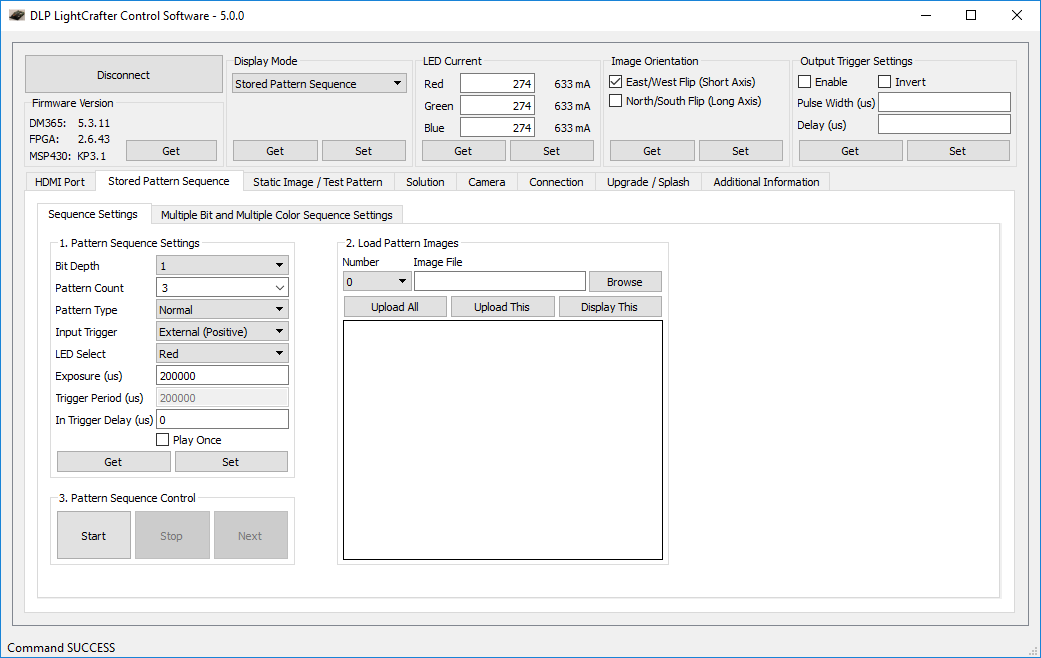Expand the Pattern Count combo box
Viewport: 1041px width, 658px height.
coord(222,288)
